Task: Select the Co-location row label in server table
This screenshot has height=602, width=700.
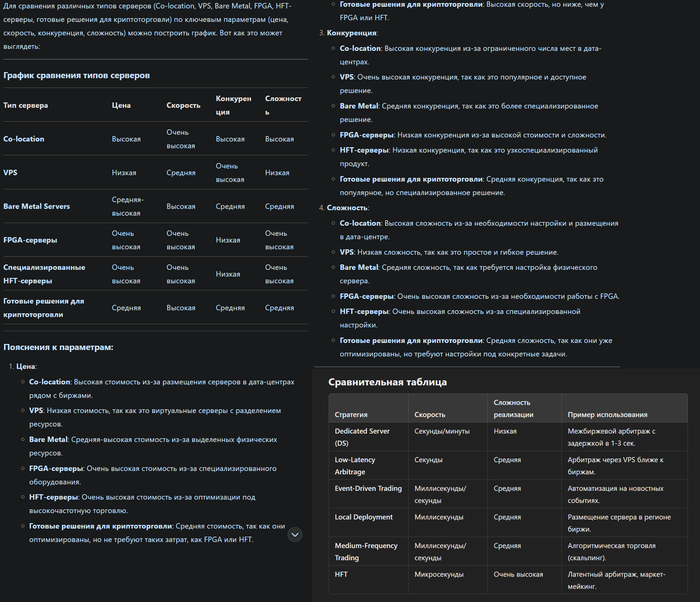Action: tap(24, 139)
